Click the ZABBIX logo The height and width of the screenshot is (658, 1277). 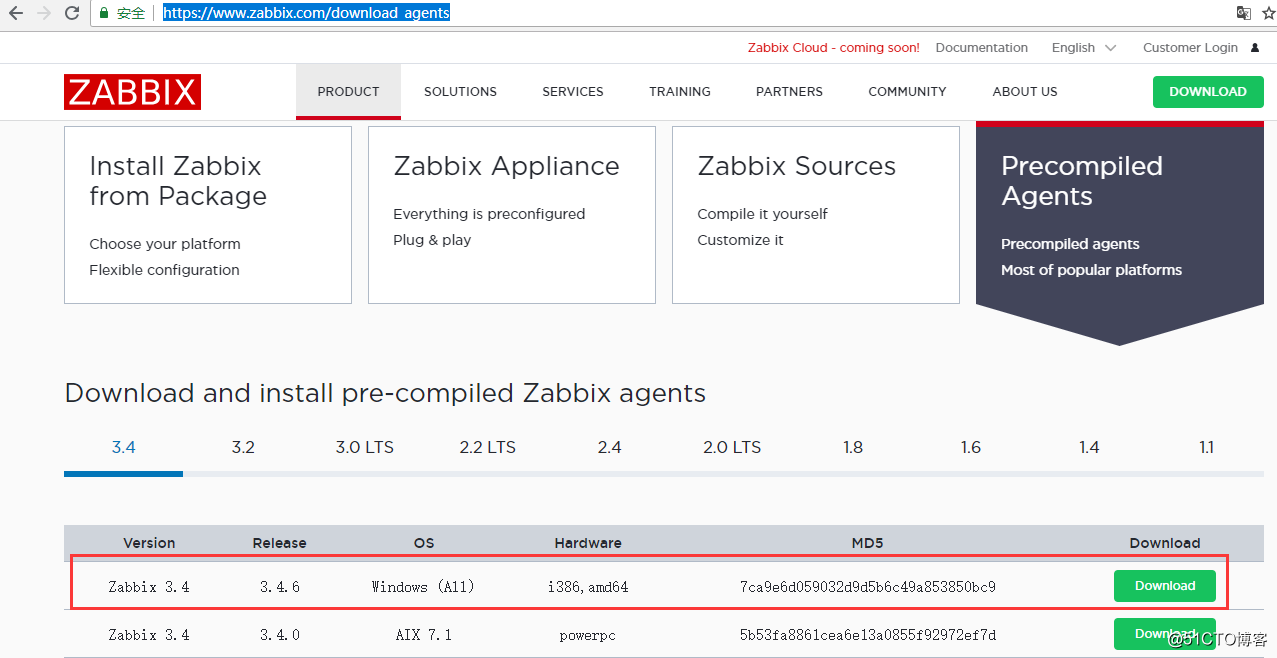(x=133, y=92)
